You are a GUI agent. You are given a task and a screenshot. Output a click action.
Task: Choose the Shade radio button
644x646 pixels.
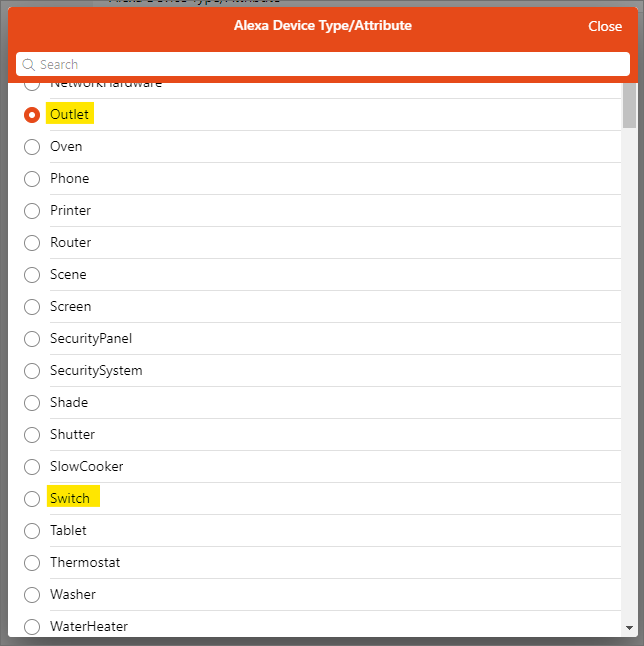click(x=32, y=403)
